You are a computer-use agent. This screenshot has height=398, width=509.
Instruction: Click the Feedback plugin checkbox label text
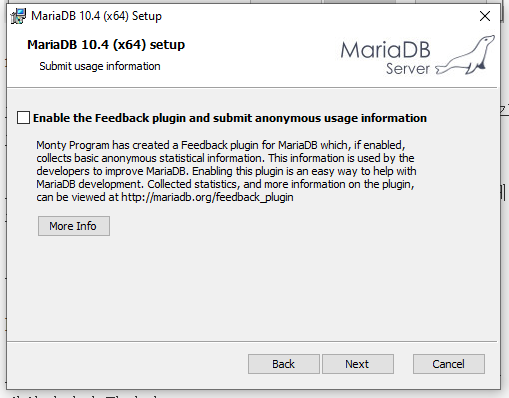click(x=230, y=118)
